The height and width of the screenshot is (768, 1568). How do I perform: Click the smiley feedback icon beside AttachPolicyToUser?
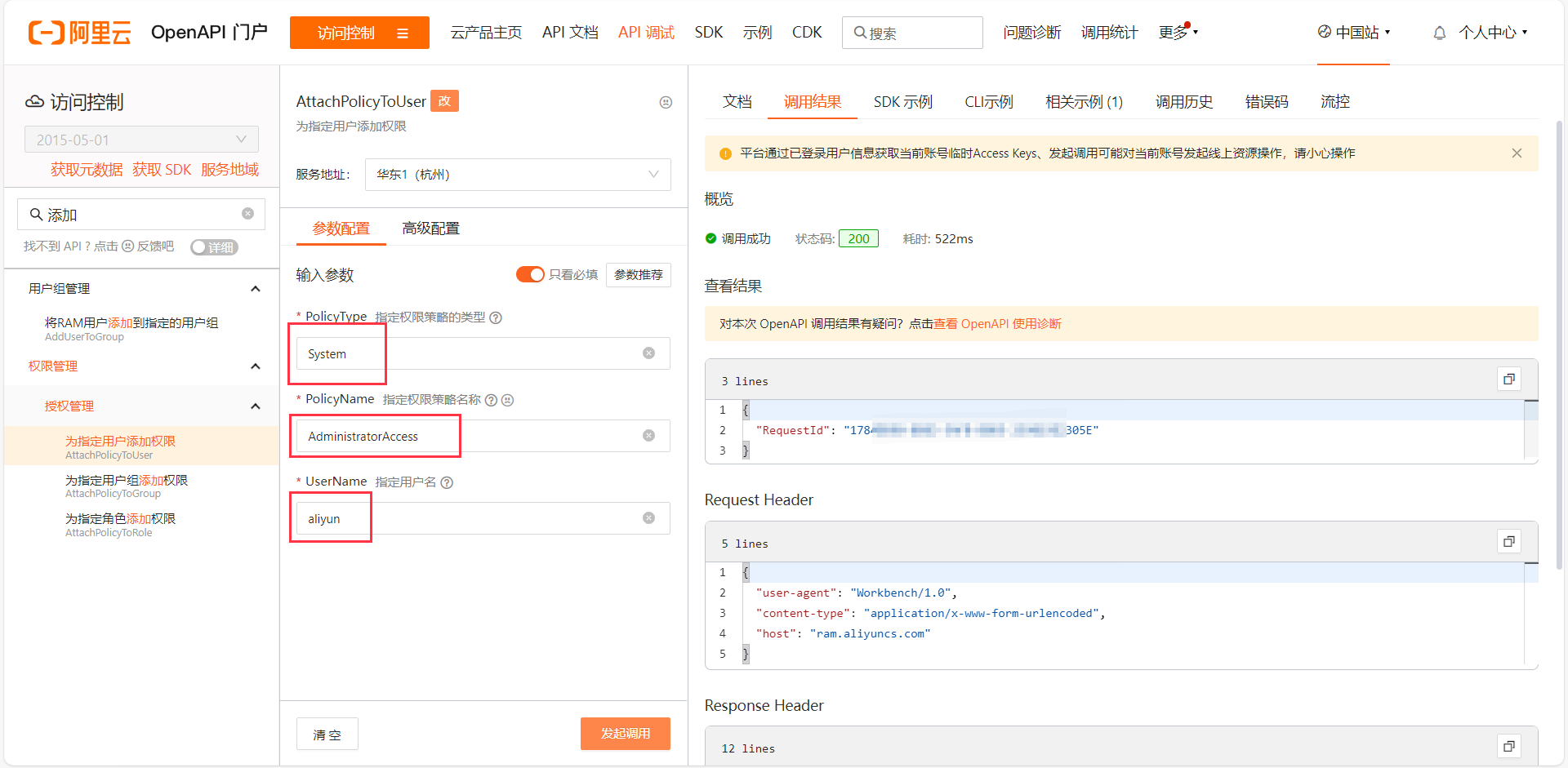pyautogui.click(x=666, y=102)
